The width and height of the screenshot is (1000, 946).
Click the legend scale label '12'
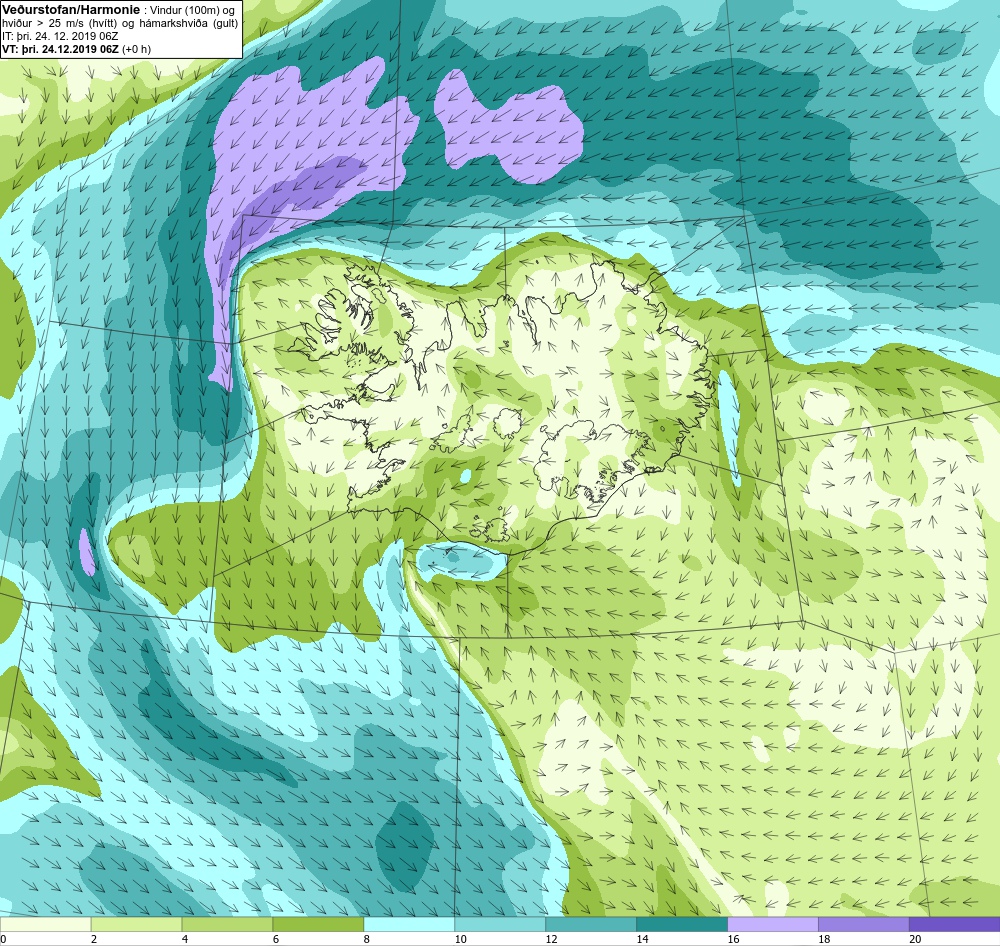552,939
